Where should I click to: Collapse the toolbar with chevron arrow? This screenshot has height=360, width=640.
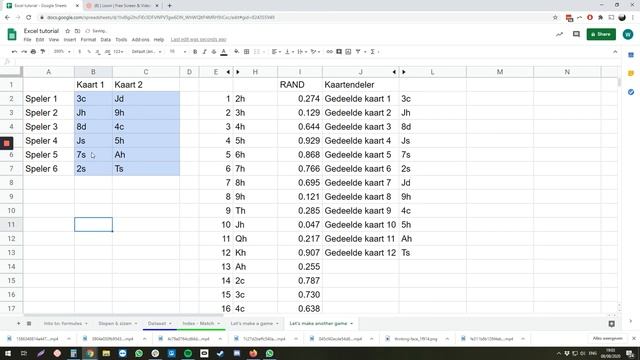(x=615, y=52)
